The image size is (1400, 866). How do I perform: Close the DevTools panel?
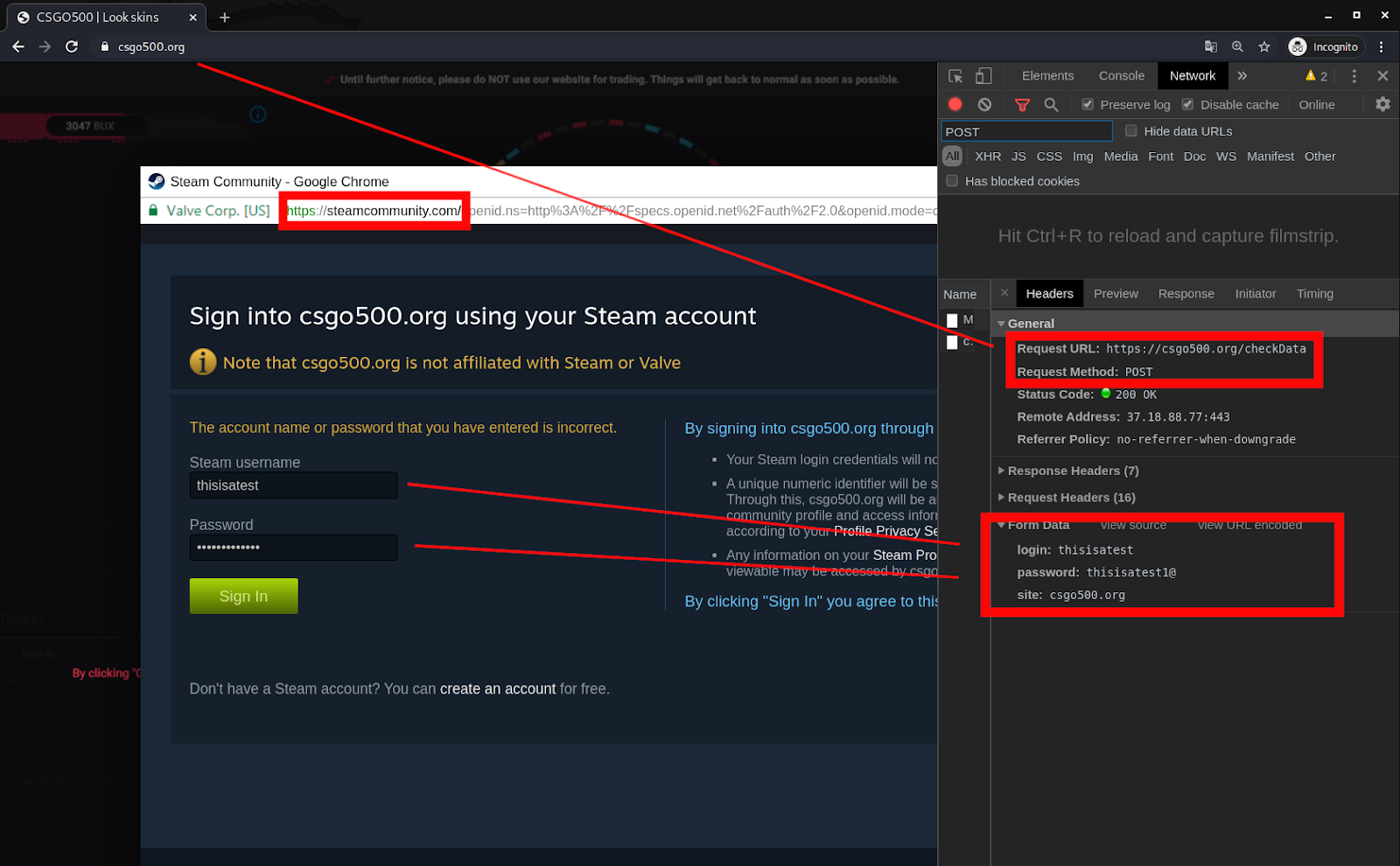click(1383, 76)
